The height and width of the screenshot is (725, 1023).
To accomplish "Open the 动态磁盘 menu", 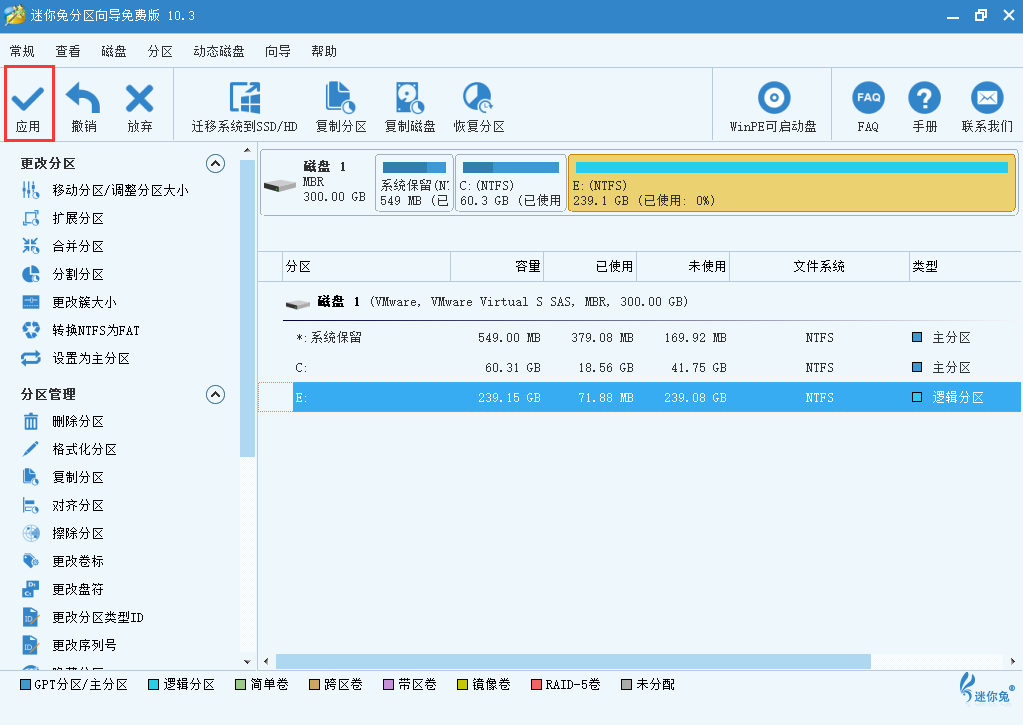I will (219, 52).
